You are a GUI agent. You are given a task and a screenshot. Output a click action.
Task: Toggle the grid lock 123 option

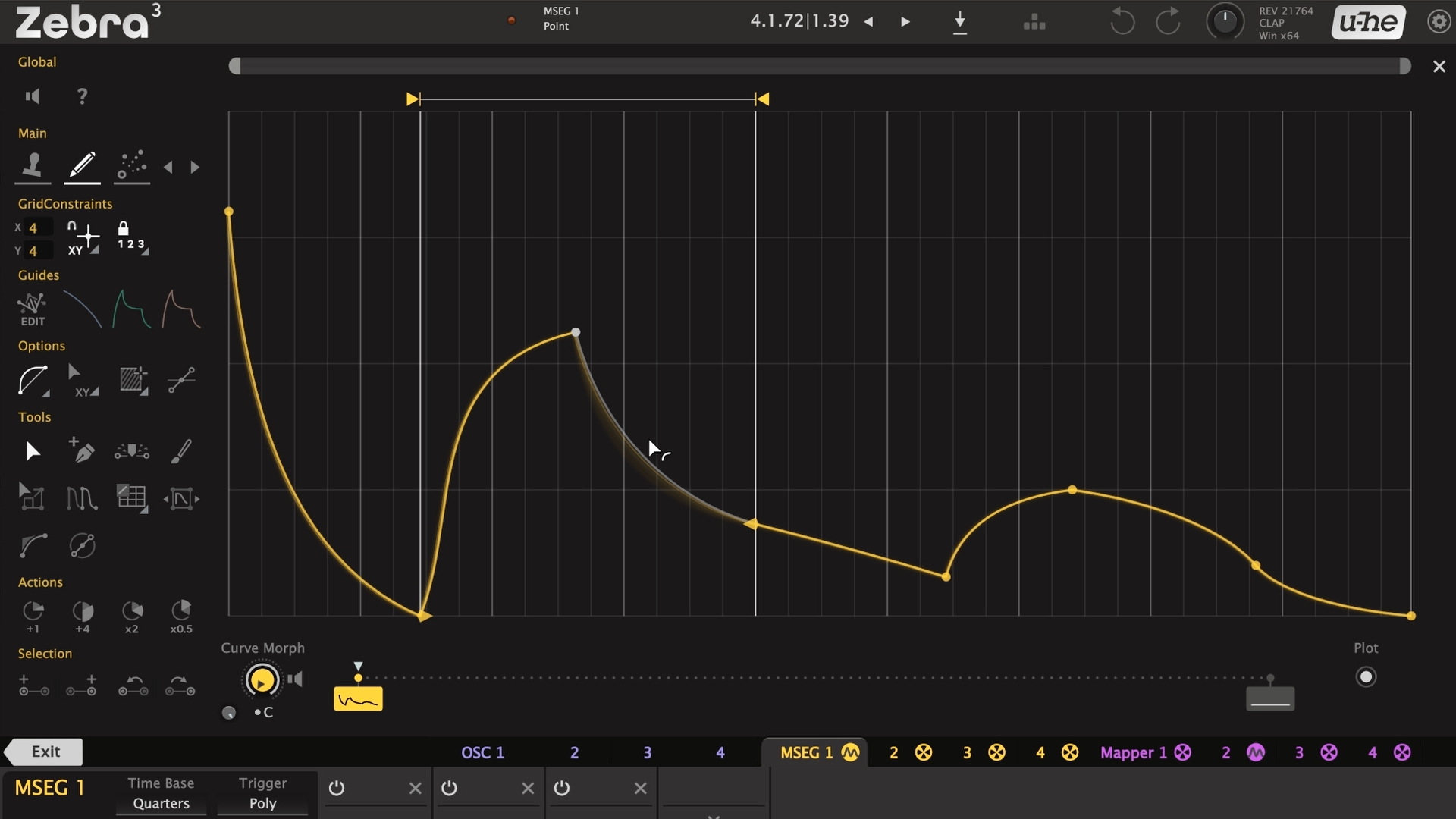[x=132, y=237]
